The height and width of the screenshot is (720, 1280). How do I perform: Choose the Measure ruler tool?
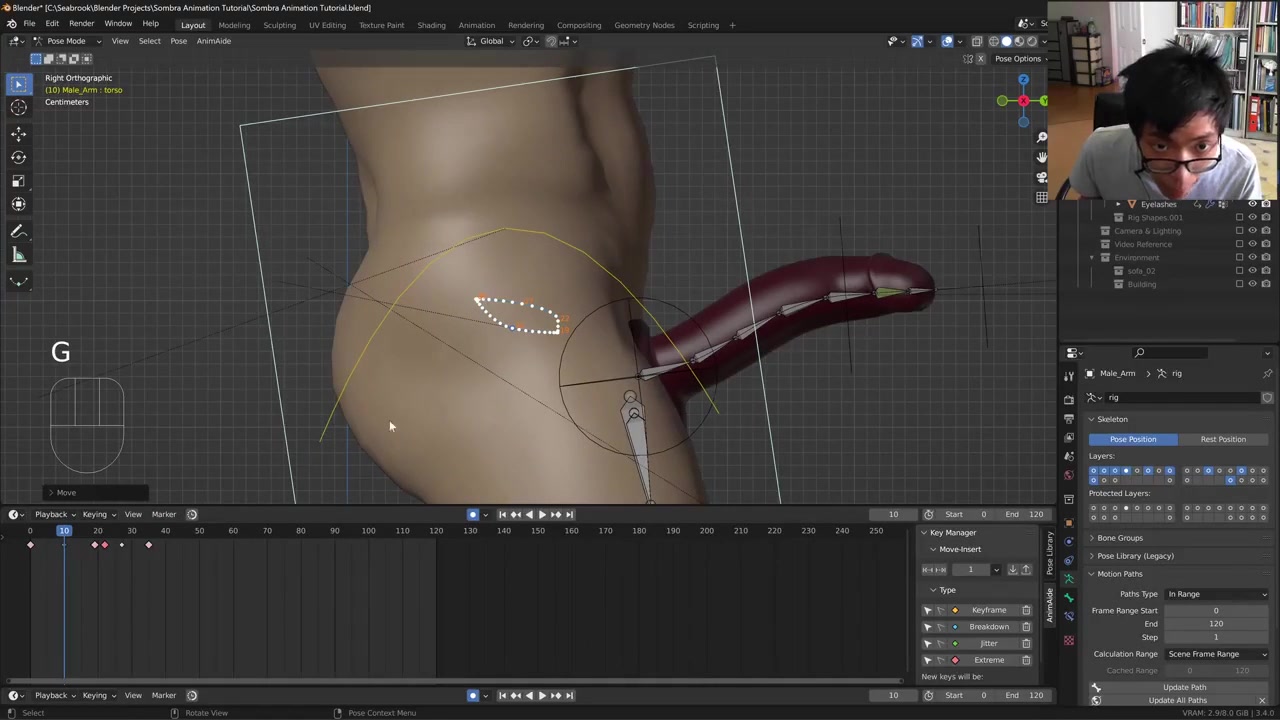click(x=18, y=256)
